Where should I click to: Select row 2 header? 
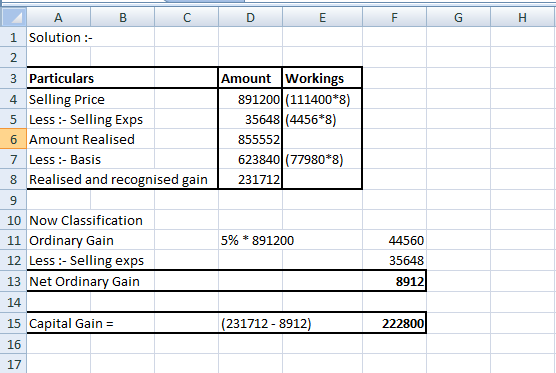click(13, 57)
